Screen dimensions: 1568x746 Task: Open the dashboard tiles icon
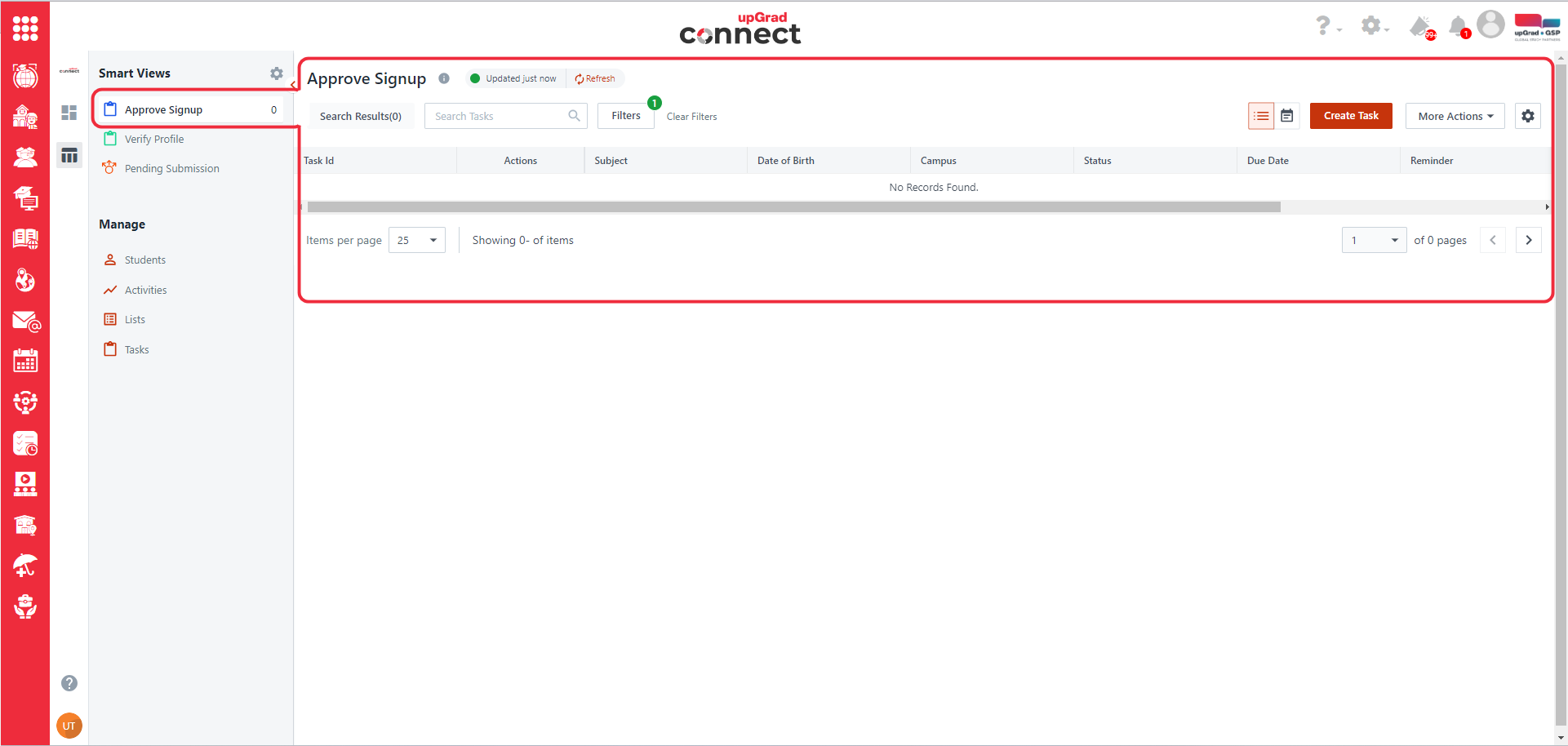[69, 113]
